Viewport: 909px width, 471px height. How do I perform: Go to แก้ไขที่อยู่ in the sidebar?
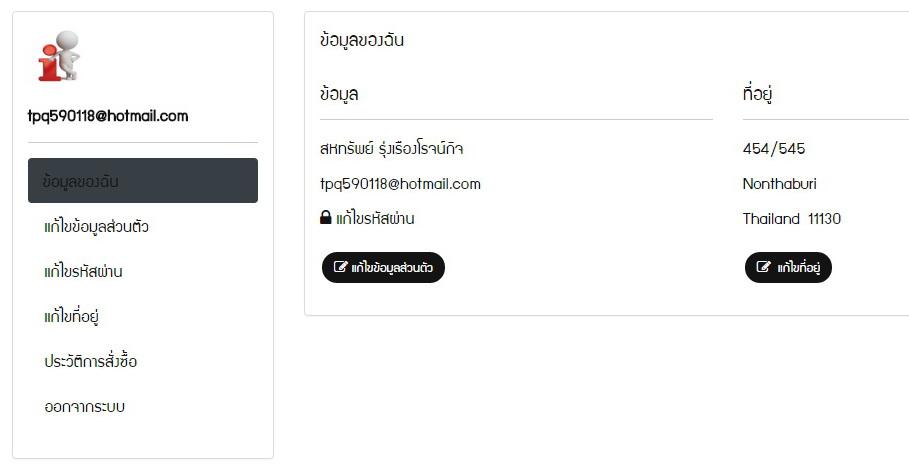(x=71, y=316)
